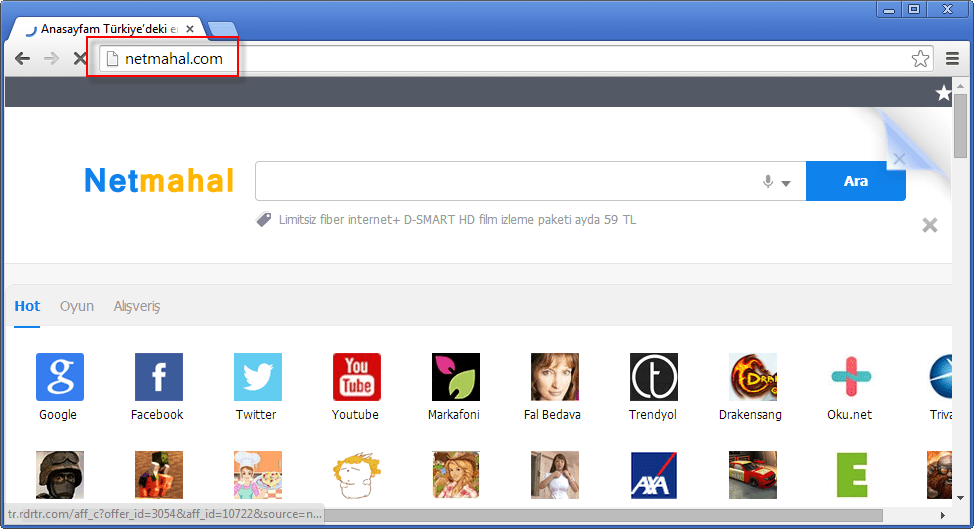Close the Anasayfam browser tab
This screenshot has height=529, width=974.
tap(190, 29)
